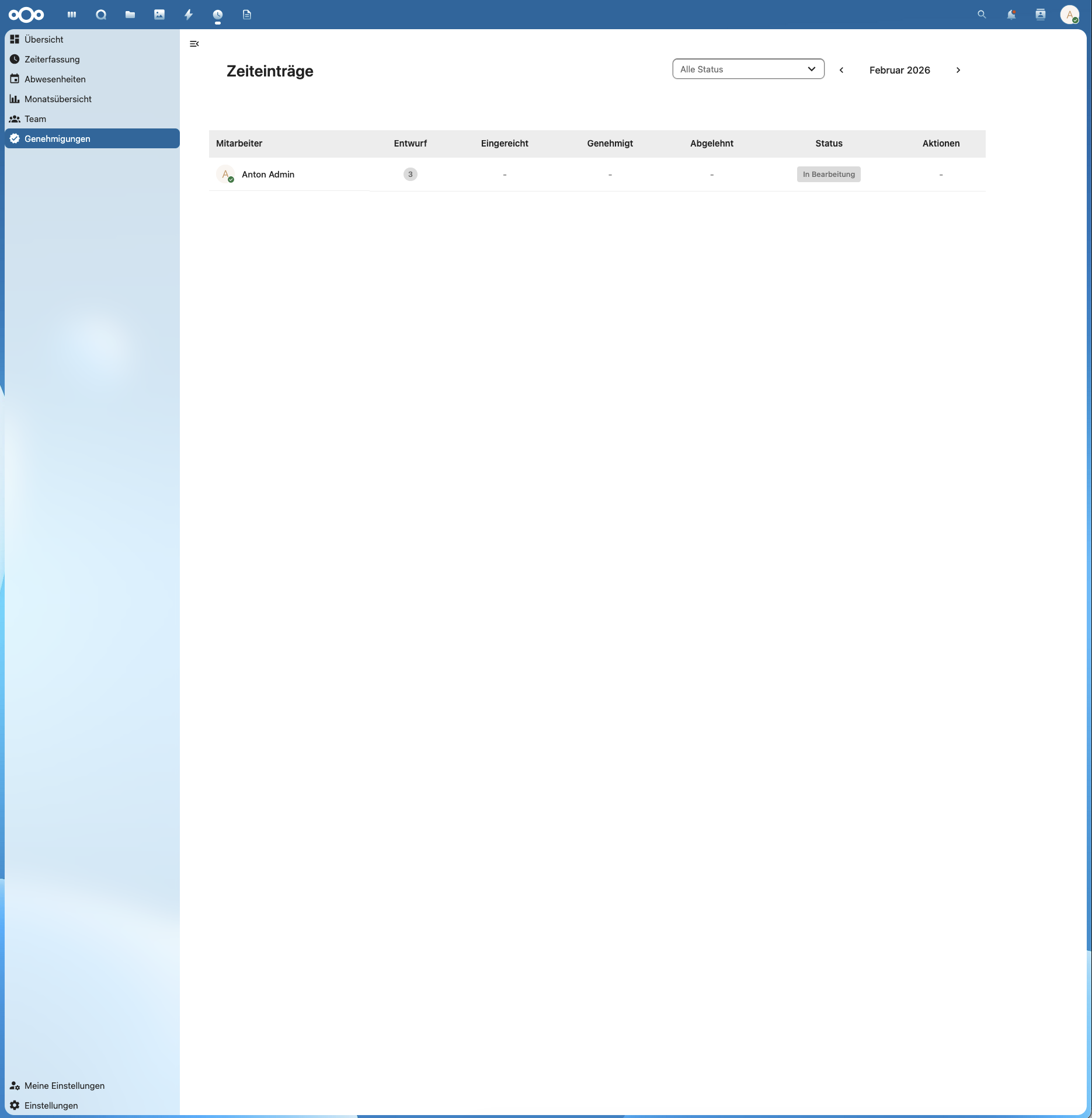
Task: Open the Photos app icon
Action: [x=159, y=14]
